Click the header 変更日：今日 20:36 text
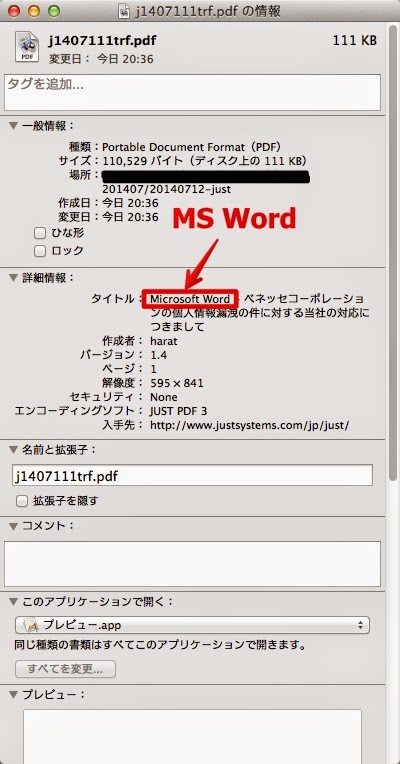Screen dimensions: 400x764 tap(101, 59)
